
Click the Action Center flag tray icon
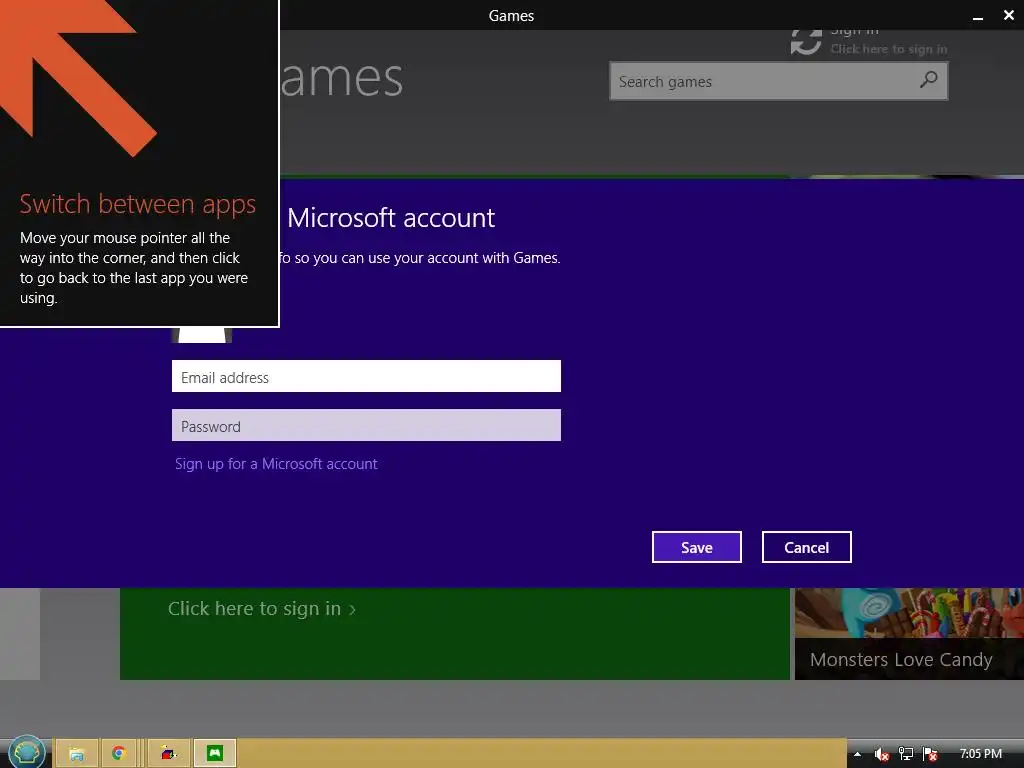pos(930,754)
